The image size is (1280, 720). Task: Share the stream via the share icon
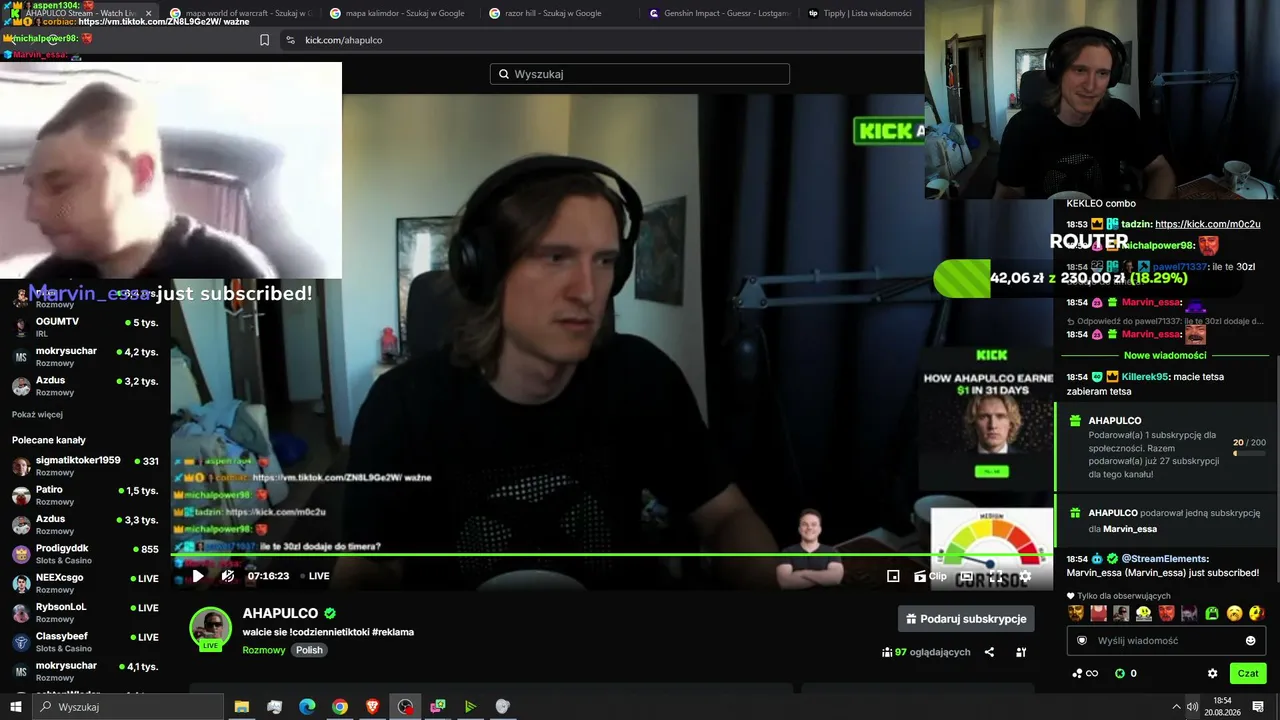pyautogui.click(x=989, y=652)
